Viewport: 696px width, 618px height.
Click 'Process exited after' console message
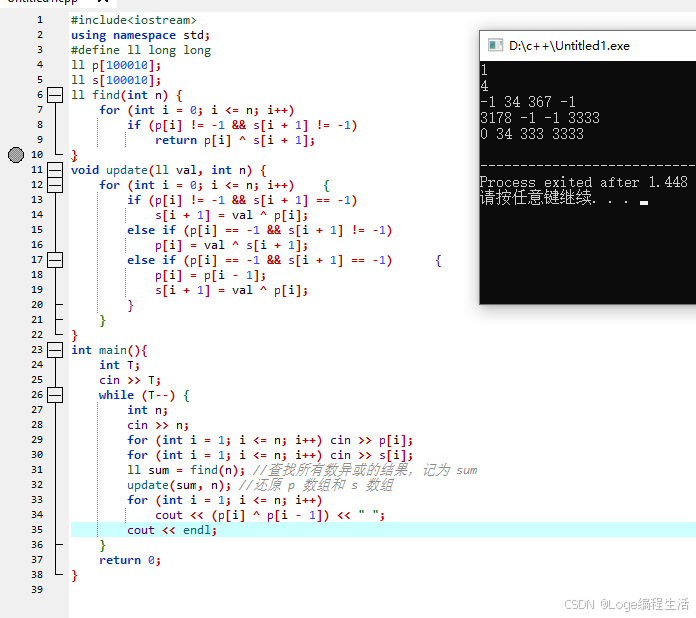pos(584,182)
